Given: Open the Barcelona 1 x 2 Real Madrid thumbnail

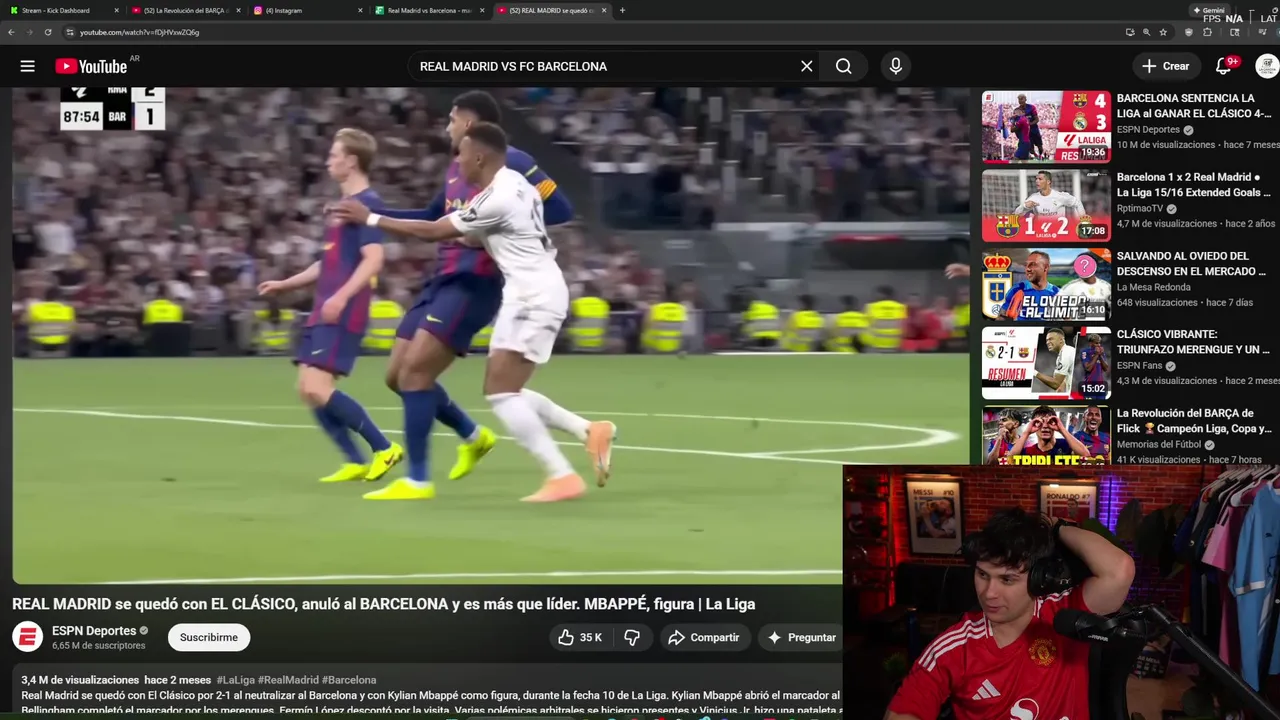Looking at the screenshot, I should [x=1046, y=206].
